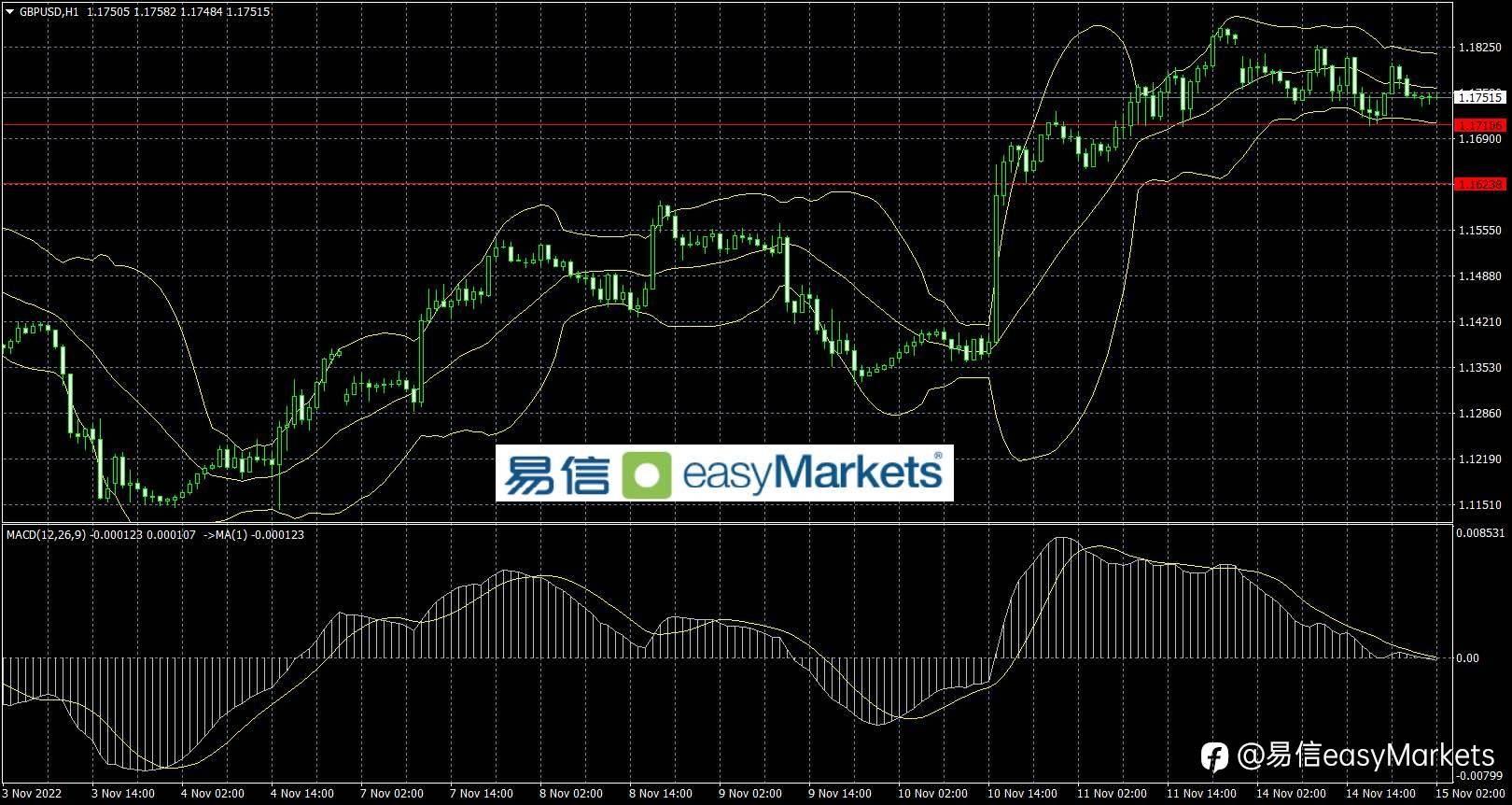The width and height of the screenshot is (1512, 805).
Task: Click the 4 Nov 14:00 time label
Action: coord(302,794)
